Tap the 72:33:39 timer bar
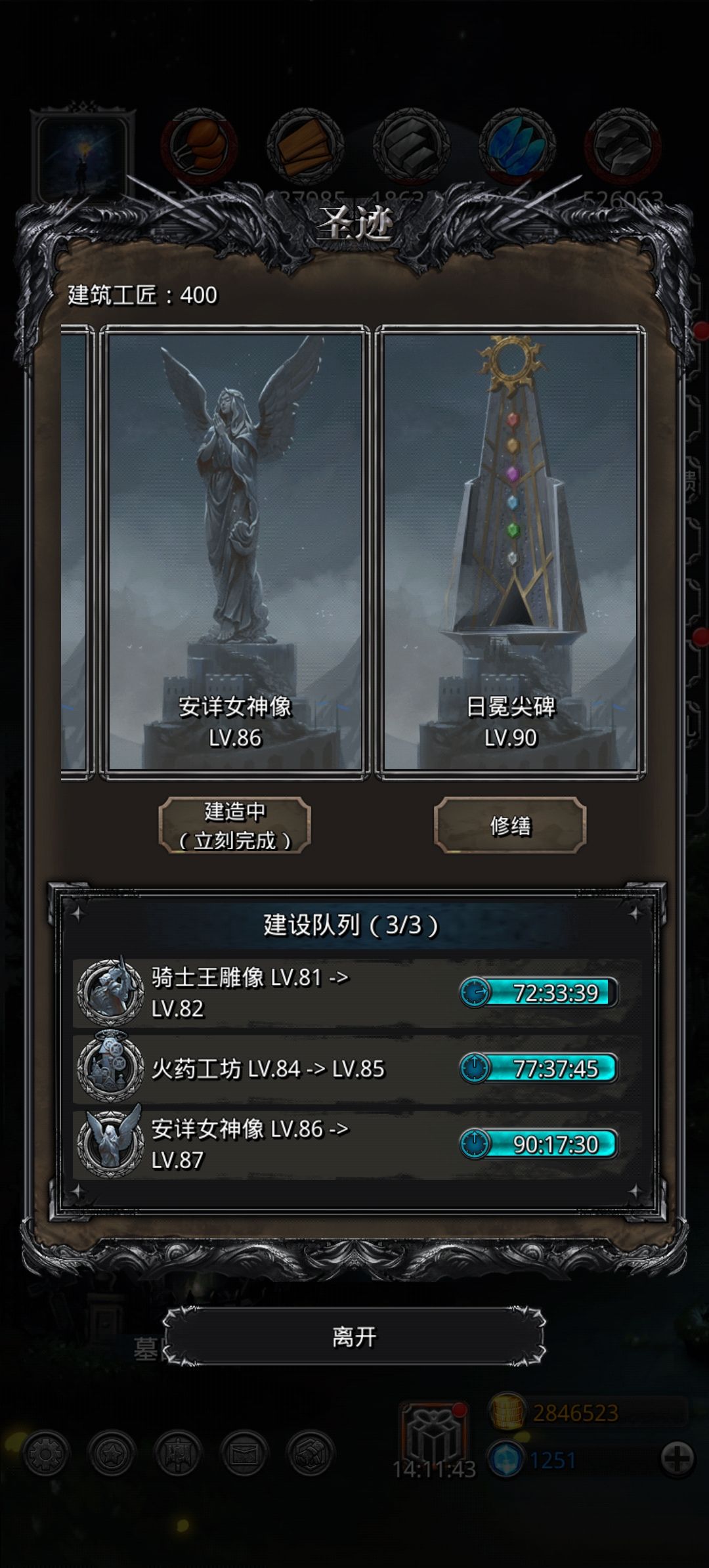Image resolution: width=709 pixels, height=1568 pixels. pyautogui.click(x=538, y=992)
